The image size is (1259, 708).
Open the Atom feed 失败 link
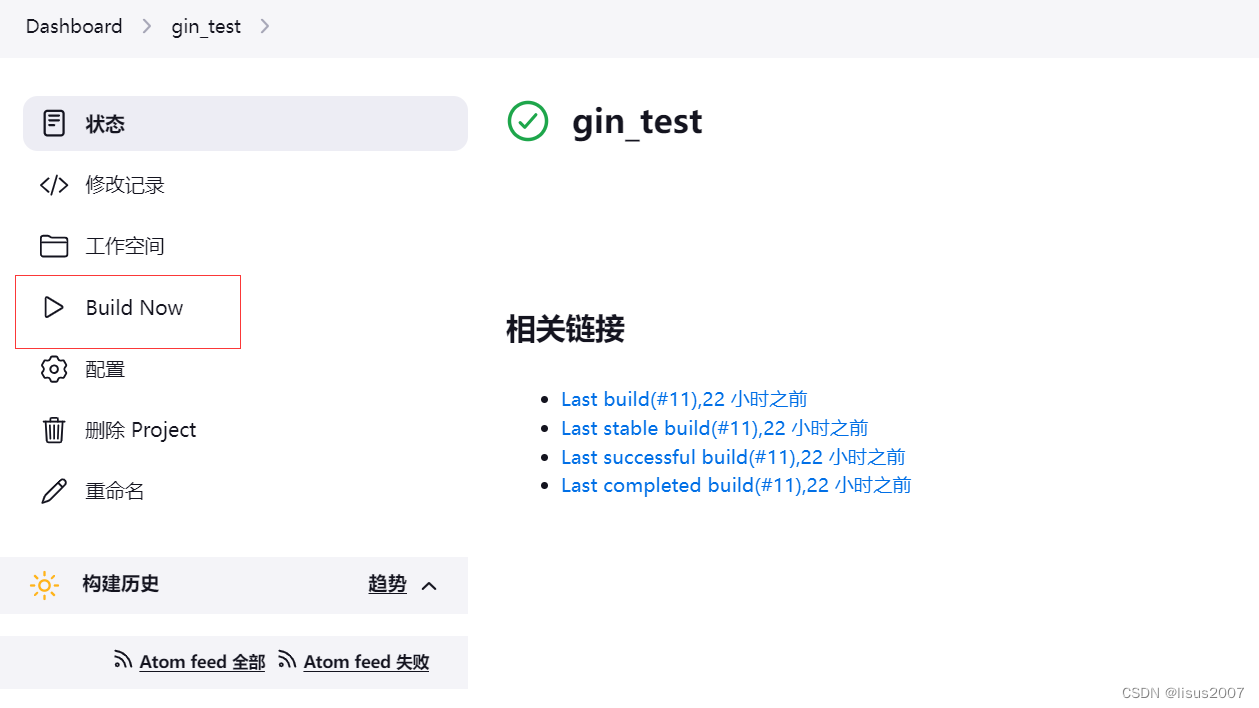click(366, 661)
